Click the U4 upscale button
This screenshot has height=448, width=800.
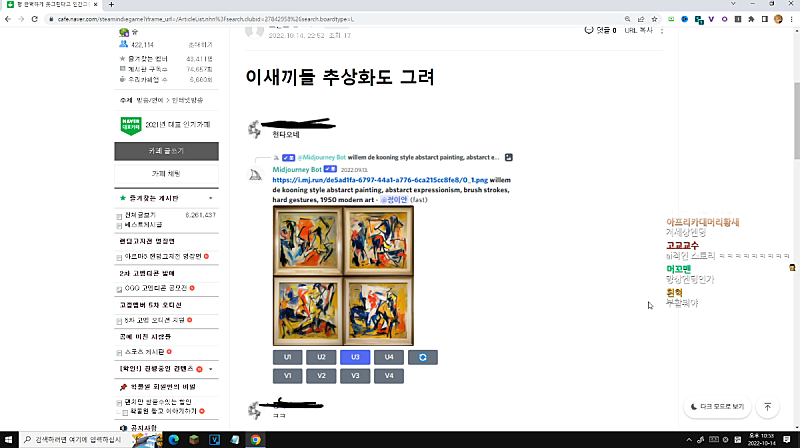[389, 357]
